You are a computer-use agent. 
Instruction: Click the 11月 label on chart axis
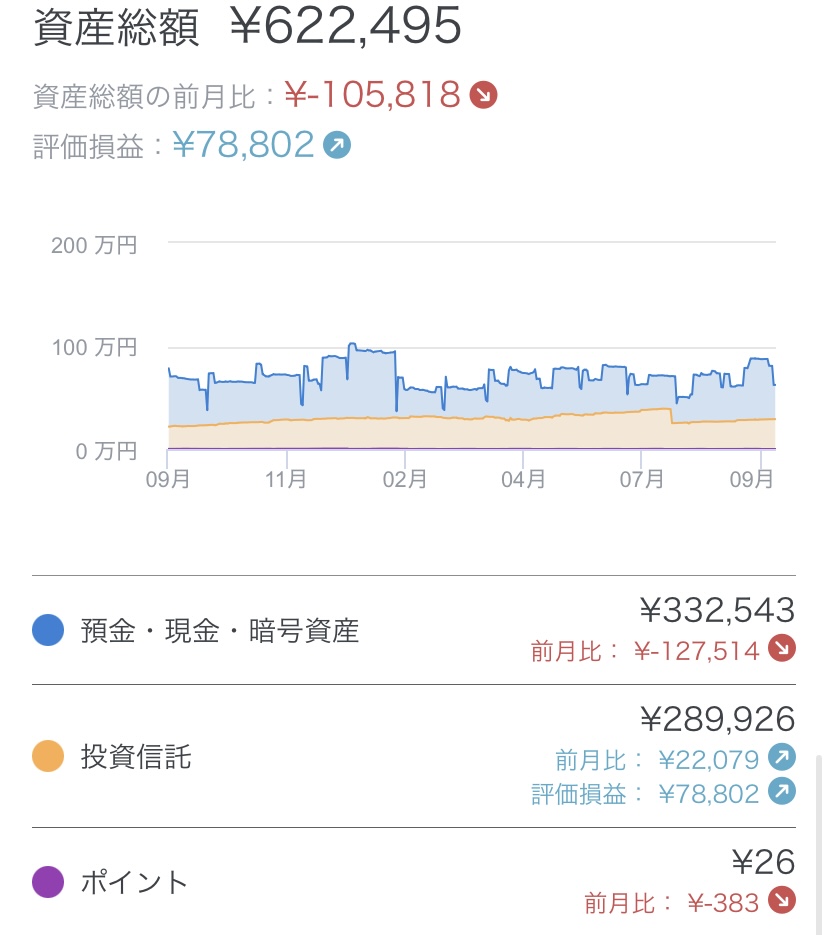[x=286, y=480]
